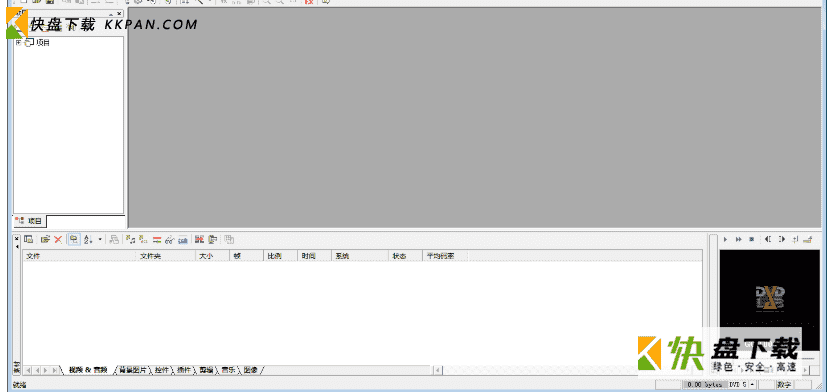Click the 数字 status indicator
This screenshot has height=392, width=832.
784,385
